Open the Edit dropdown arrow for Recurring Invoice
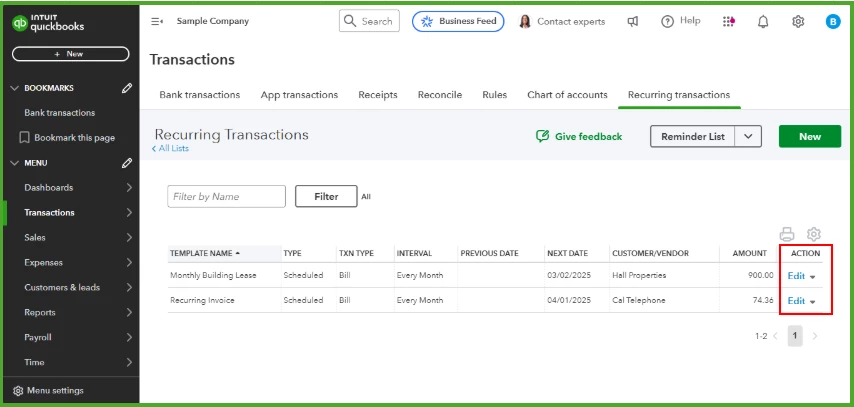Image resolution: width=854 pixels, height=407 pixels. 813,302
